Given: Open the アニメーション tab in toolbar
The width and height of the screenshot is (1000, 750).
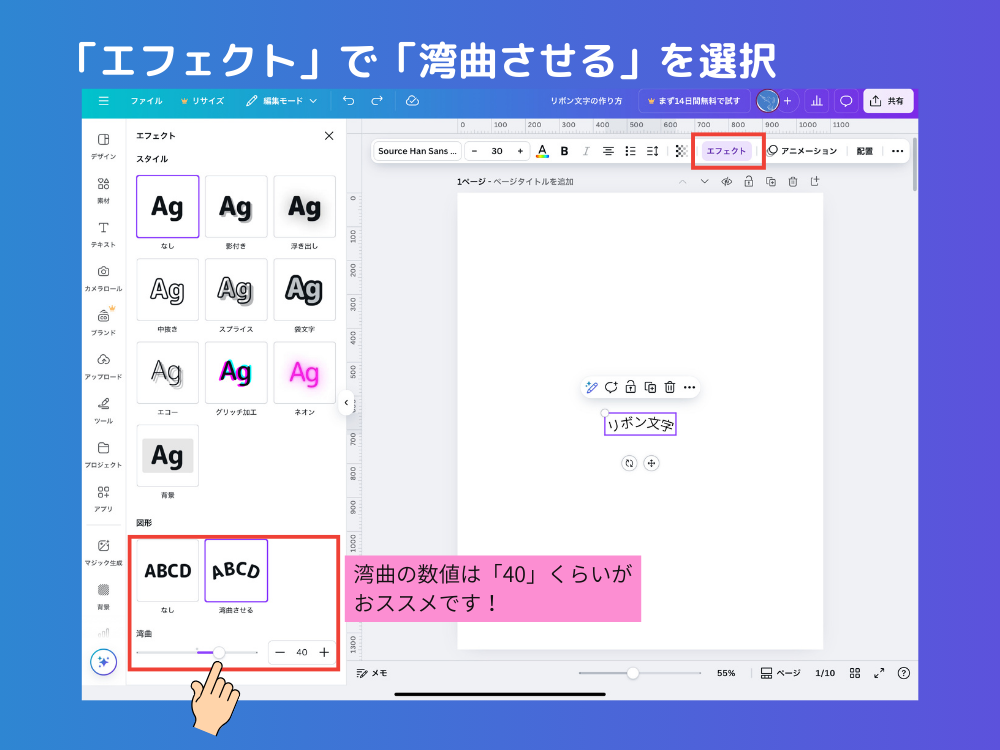Looking at the screenshot, I should (802, 151).
